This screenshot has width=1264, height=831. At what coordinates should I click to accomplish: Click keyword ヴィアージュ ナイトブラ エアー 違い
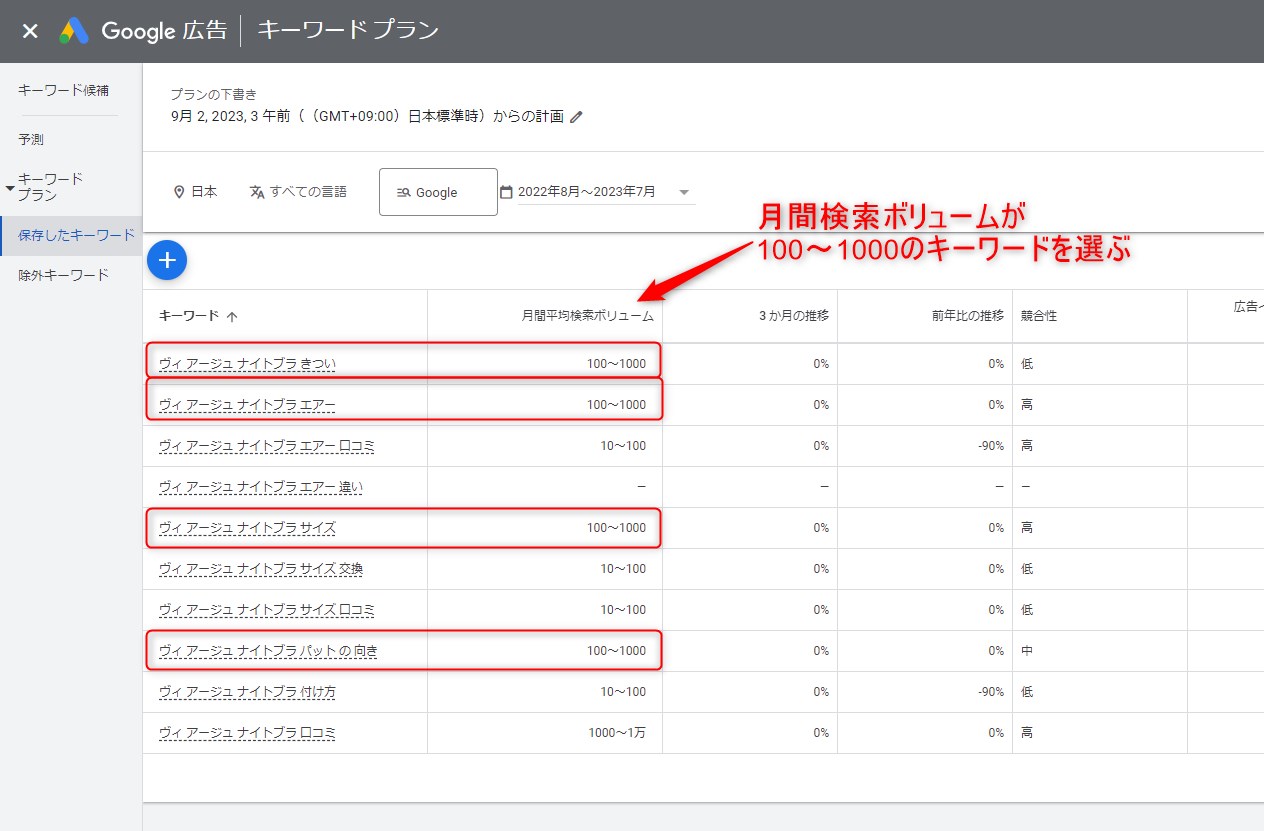[260, 487]
